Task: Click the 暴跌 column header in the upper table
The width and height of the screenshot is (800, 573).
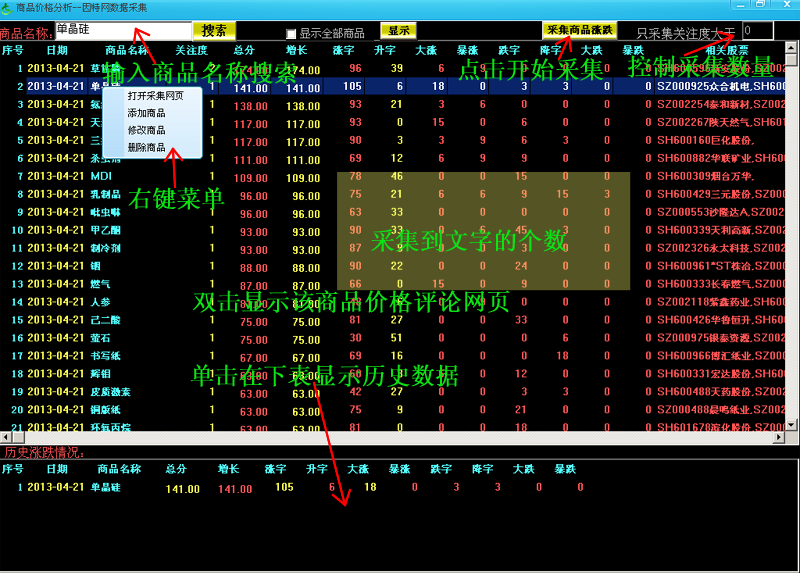Action: tap(633, 50)
